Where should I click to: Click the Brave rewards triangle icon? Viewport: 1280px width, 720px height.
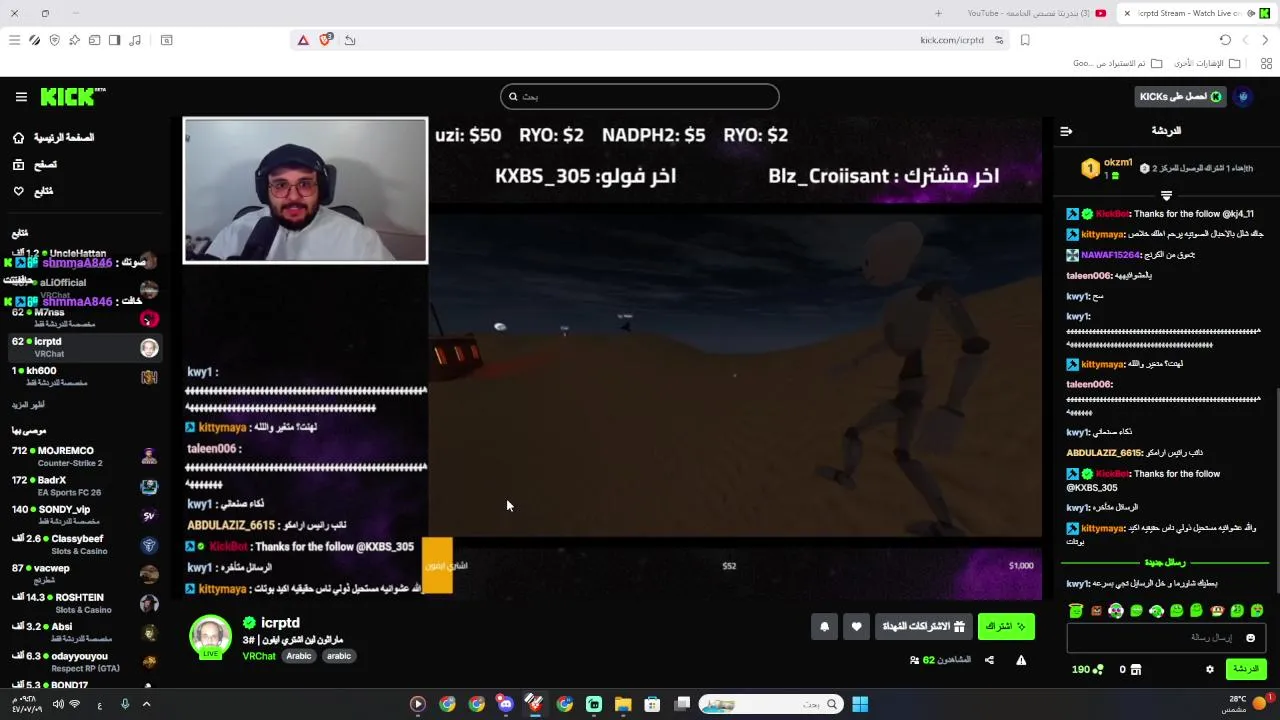tap(303, 40)
